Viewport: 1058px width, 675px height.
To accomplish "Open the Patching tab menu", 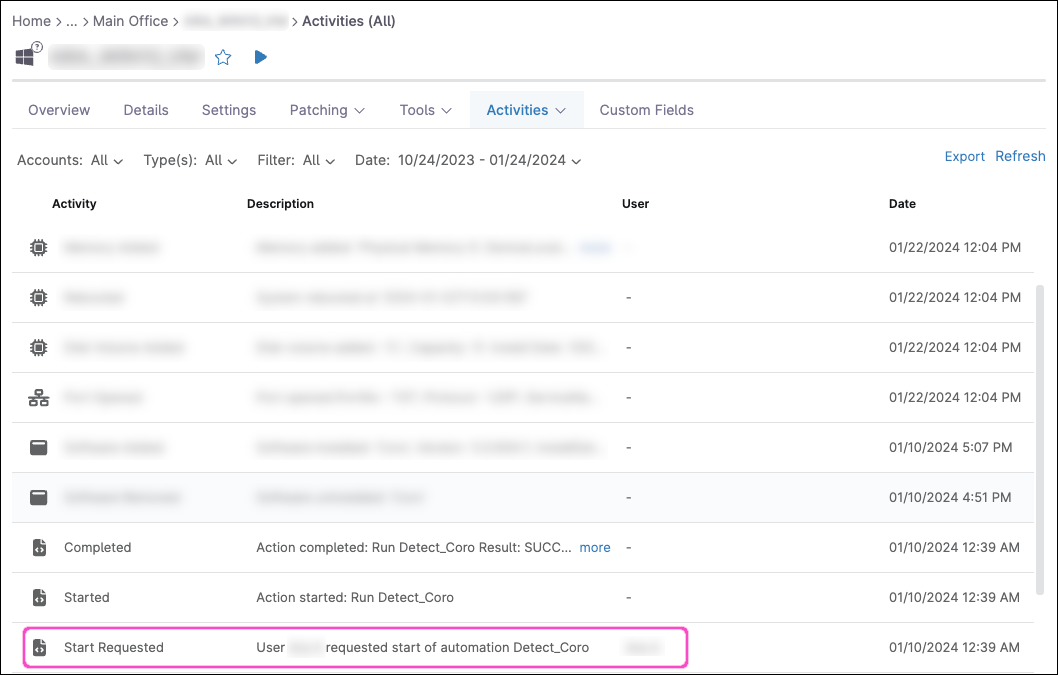I will [x=327, y=110].
